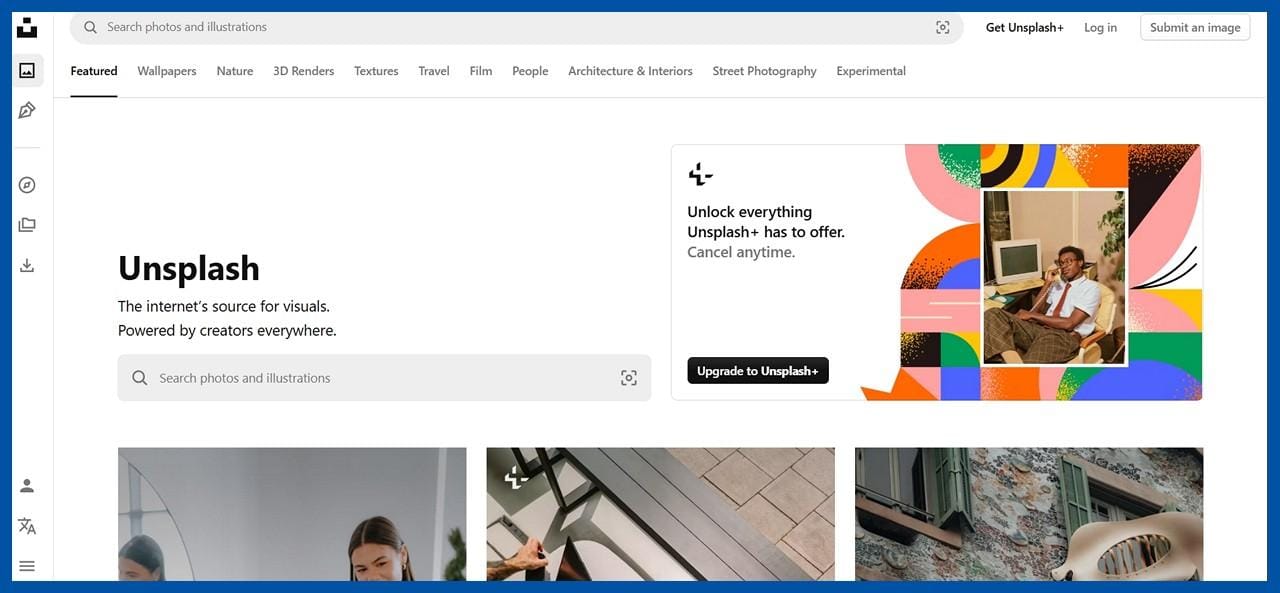Select the 3D Renders category tab
This screenshot has height=593, width=1280.
click(x=303, y=71)
